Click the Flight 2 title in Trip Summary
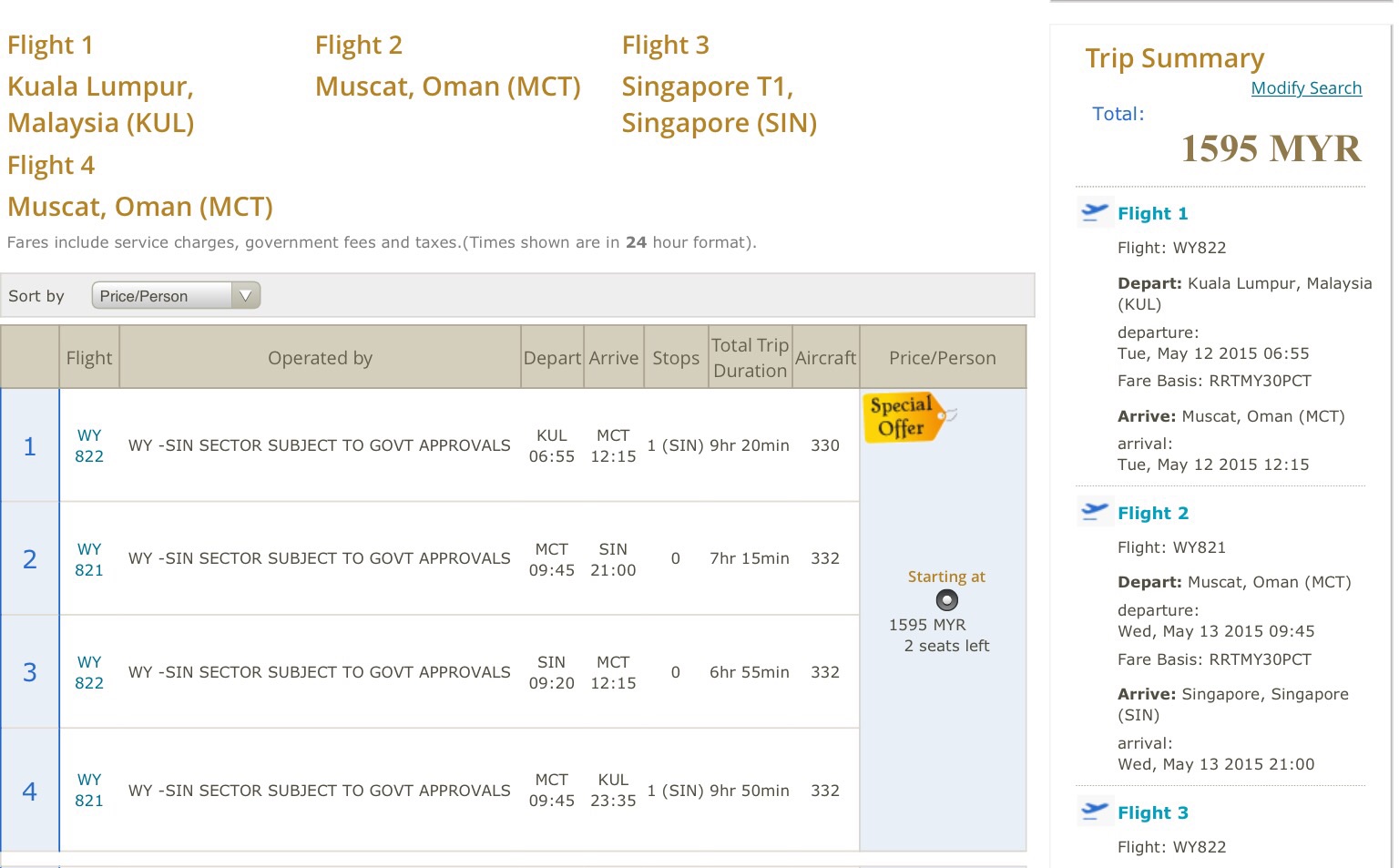 click(x=1153, y=513)
